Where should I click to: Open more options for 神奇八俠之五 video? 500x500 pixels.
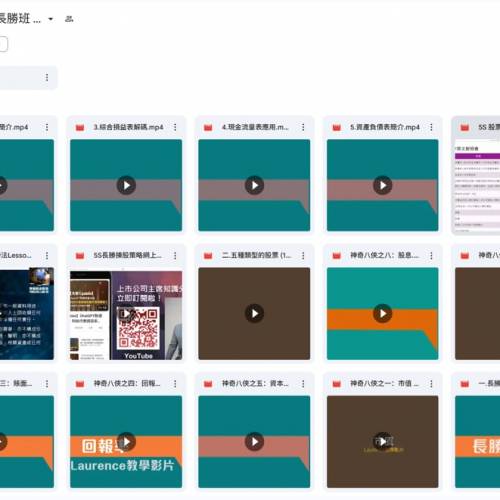pos(303,384)
